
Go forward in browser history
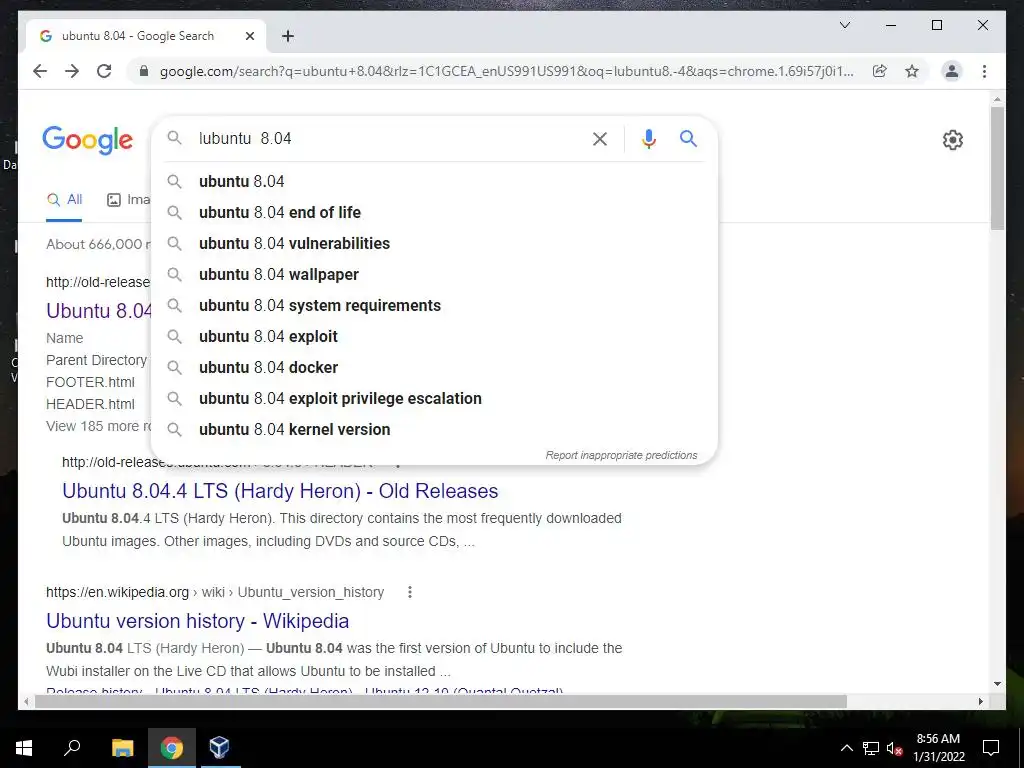click(x=72, y=71)
